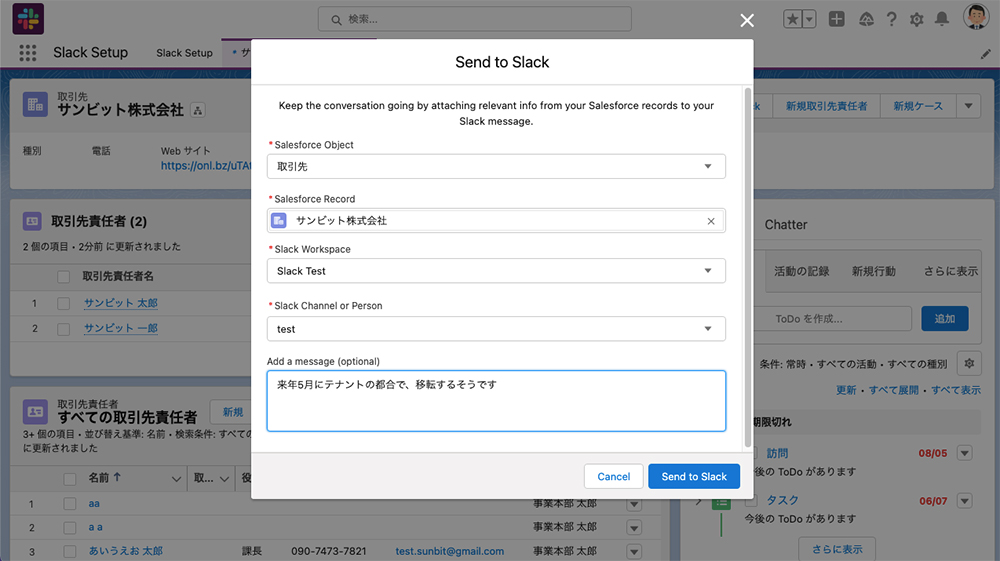The width and height of the screenshot is (1000, 561).
Task: Open row actions for the a a row
Action: click(x=634, y=528)
